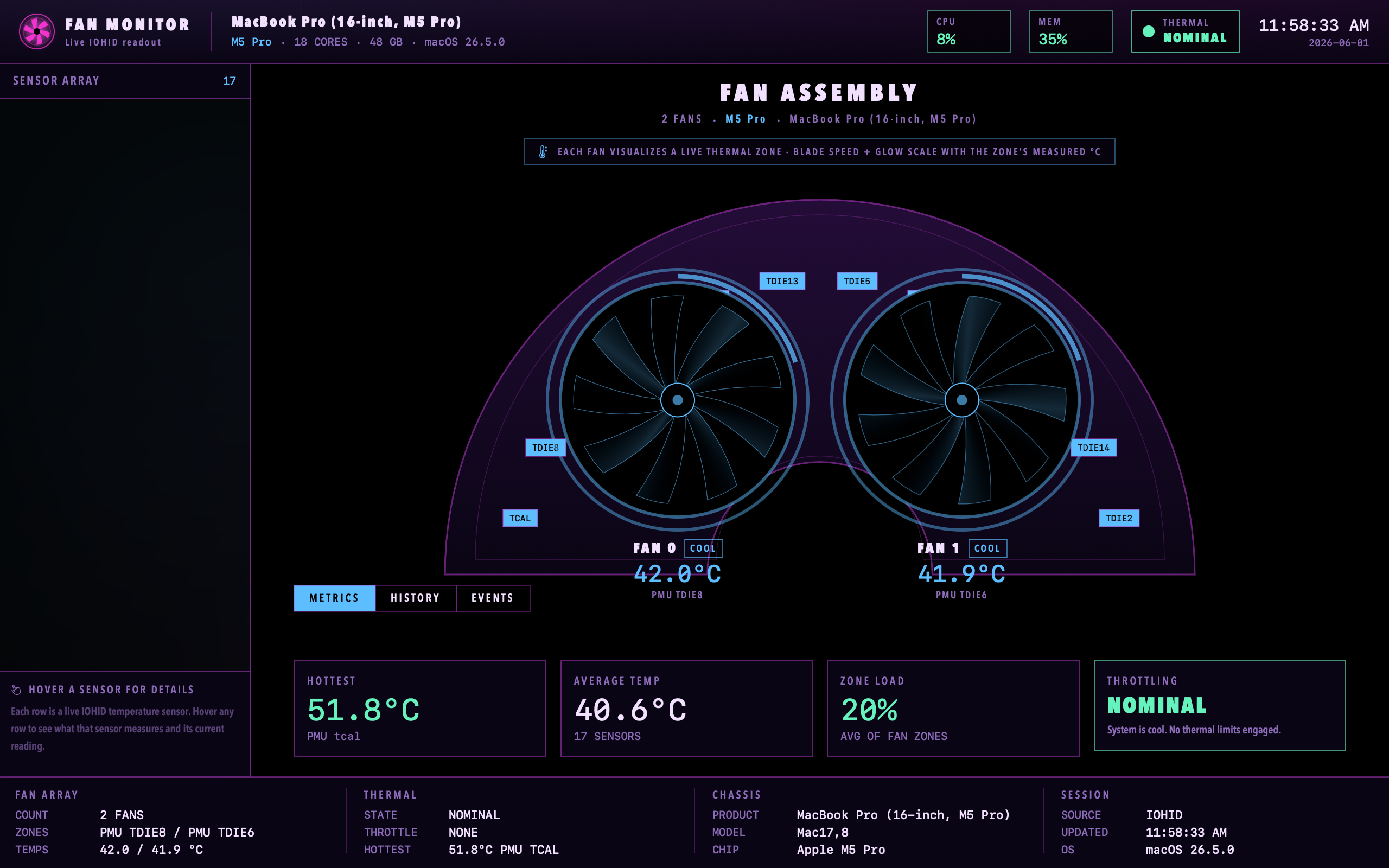Click the ZONES value PMU TDIE8 / PMU TDIE6
Image resolution: width=1389 pixels, height=868 pixels.
point(177,832)
